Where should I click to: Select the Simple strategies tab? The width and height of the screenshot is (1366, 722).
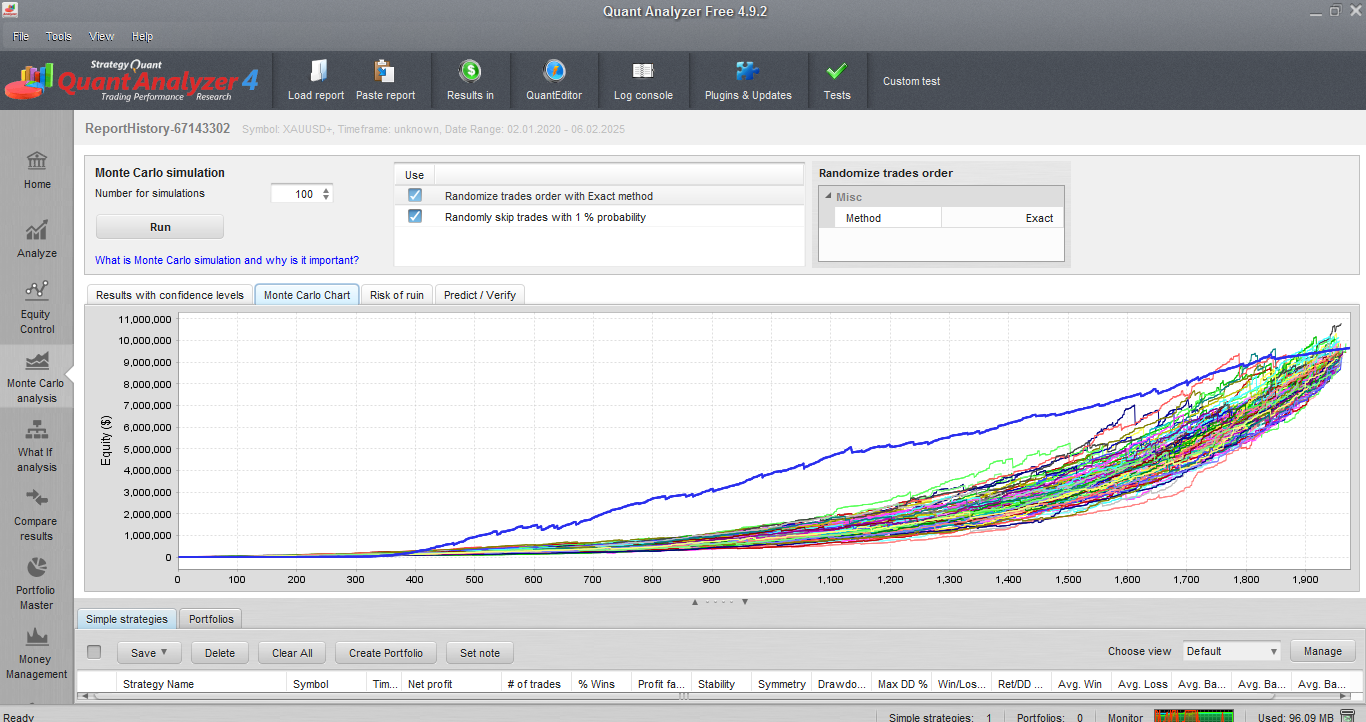(x=127, y=619)
